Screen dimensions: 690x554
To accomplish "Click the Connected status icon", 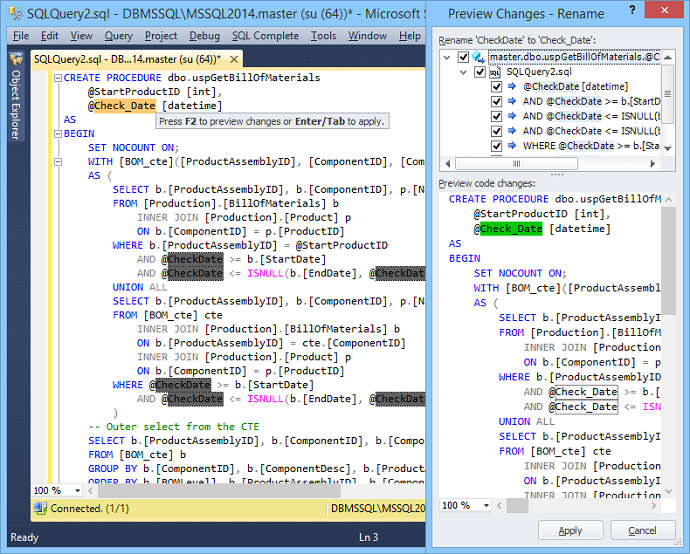I will pos(40,508).
